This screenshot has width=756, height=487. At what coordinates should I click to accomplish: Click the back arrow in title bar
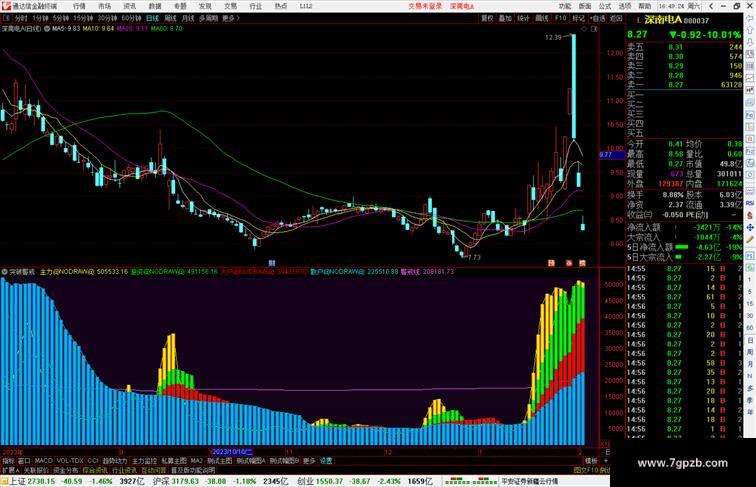coord(711,6)
